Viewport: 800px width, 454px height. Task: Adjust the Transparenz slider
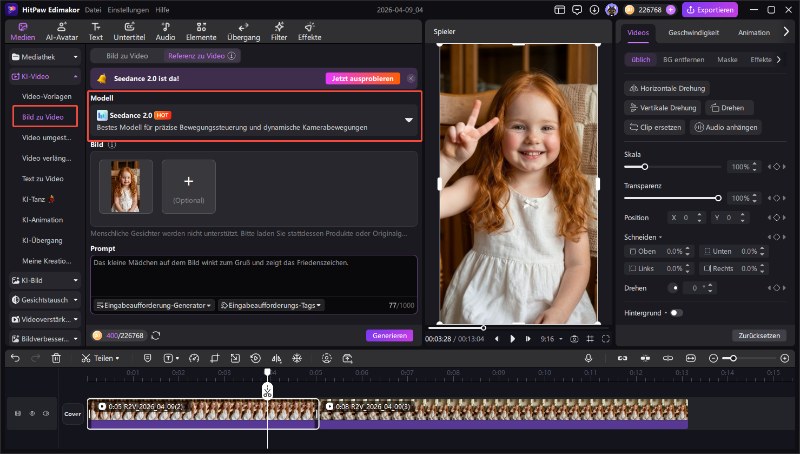click(x=718, y=198)
